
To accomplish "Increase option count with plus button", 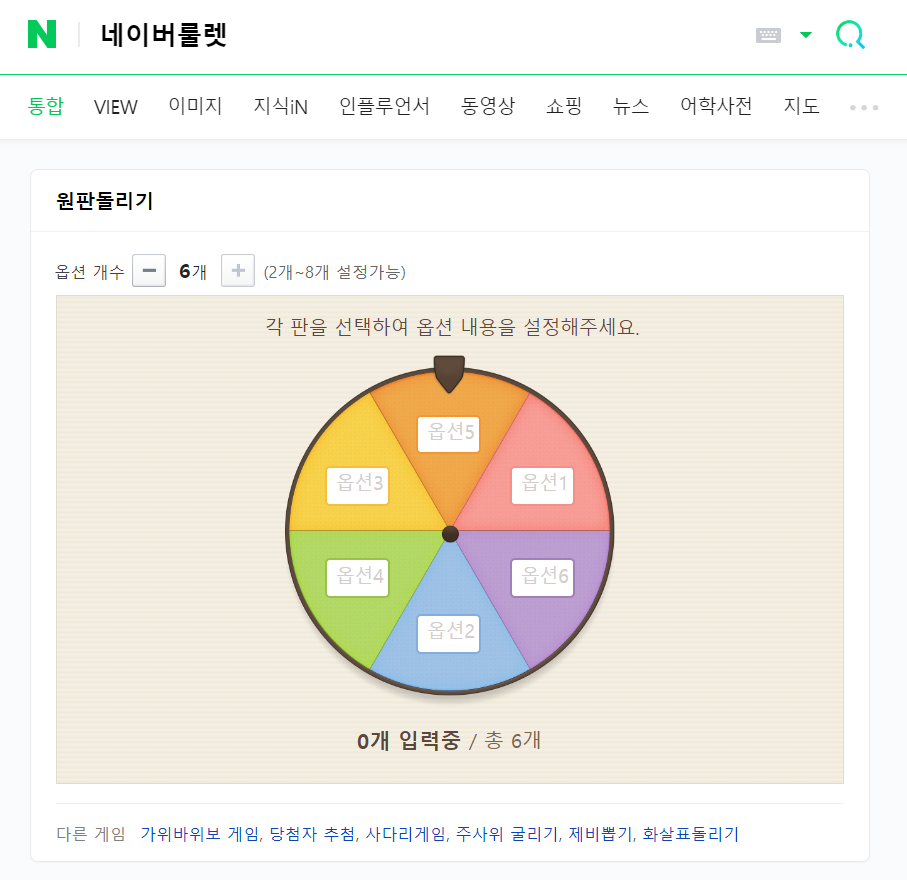I will (237, 270).
